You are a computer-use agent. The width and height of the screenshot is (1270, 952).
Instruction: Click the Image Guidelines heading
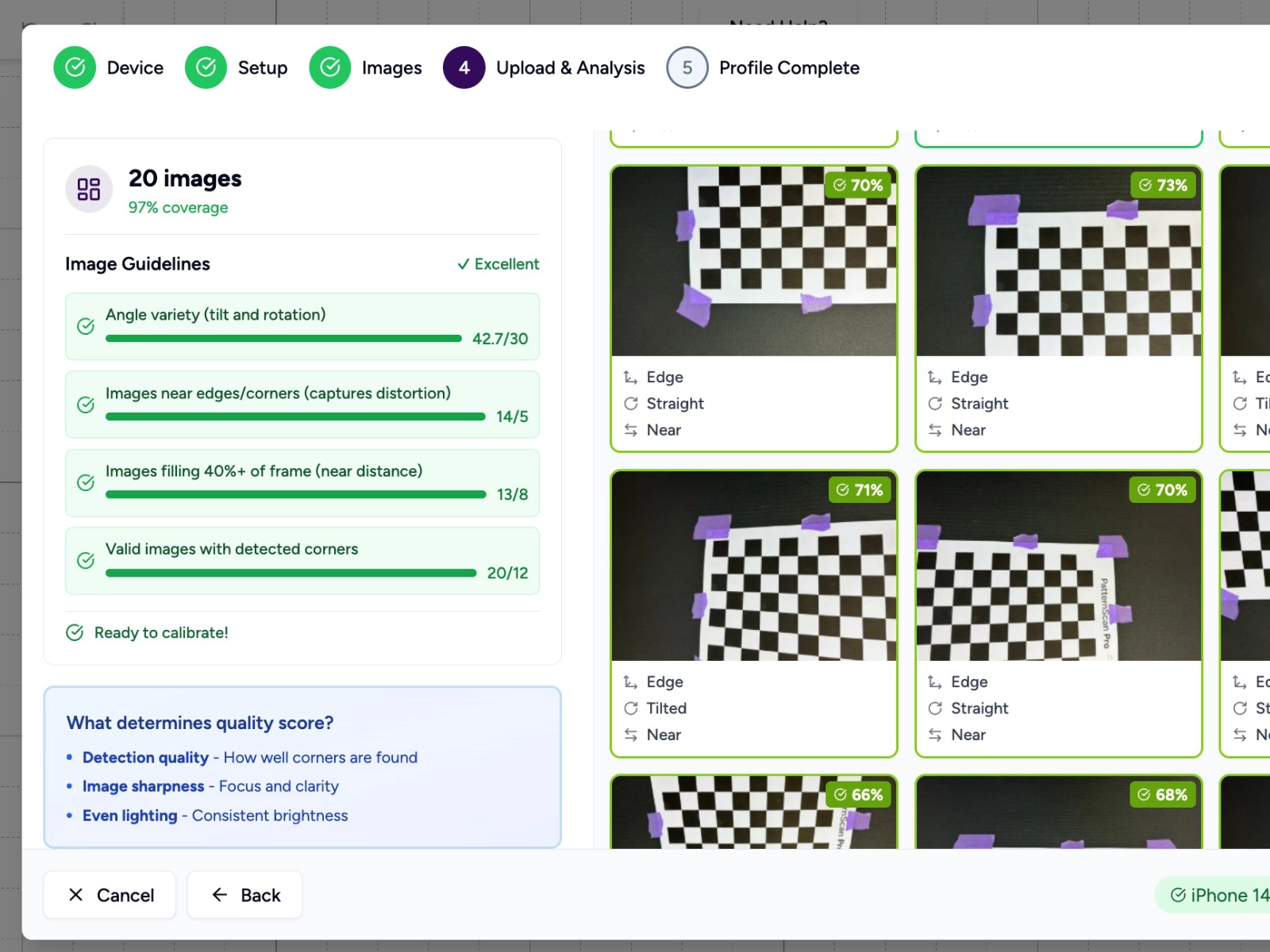[137, 264]
